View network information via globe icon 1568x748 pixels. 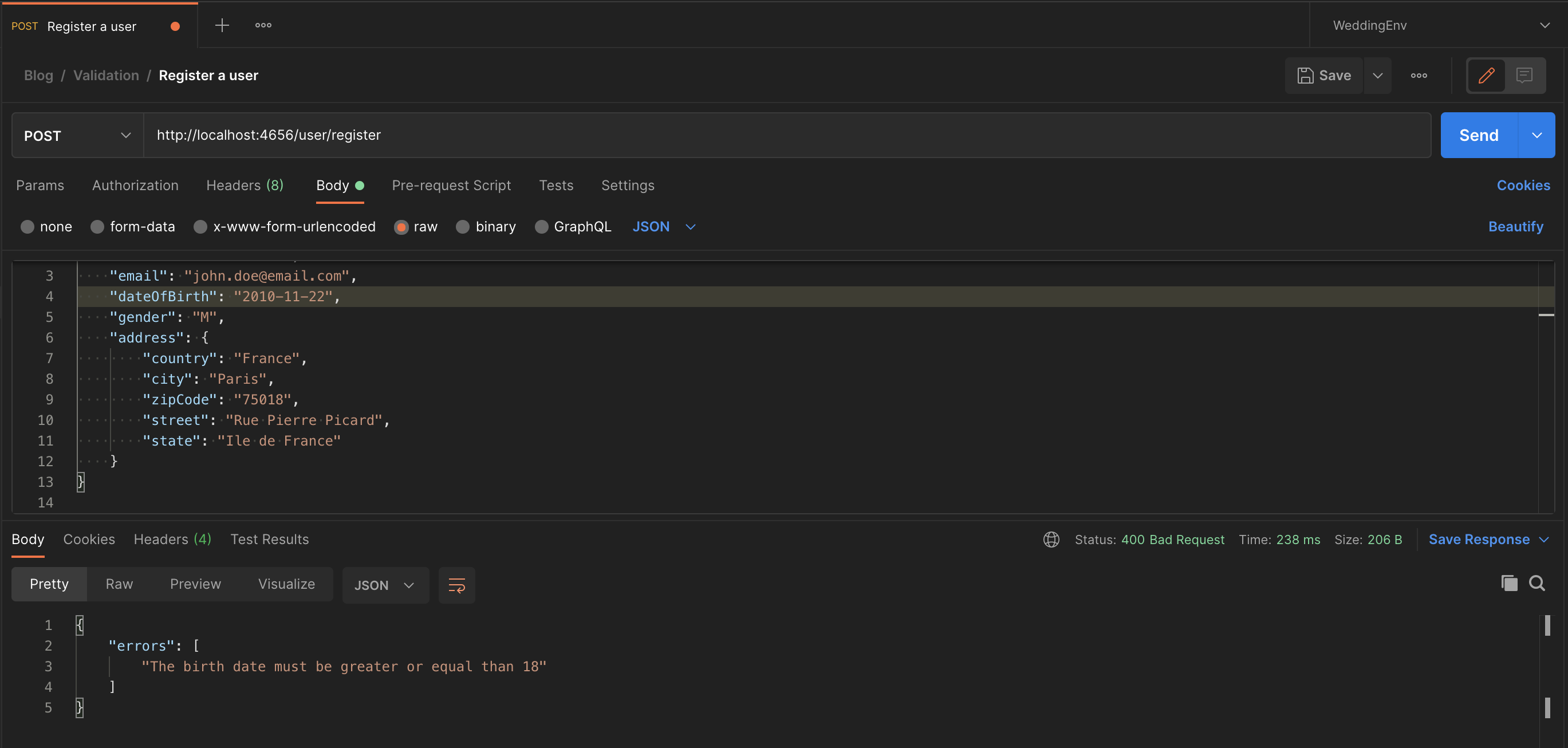pos(1051,540)
